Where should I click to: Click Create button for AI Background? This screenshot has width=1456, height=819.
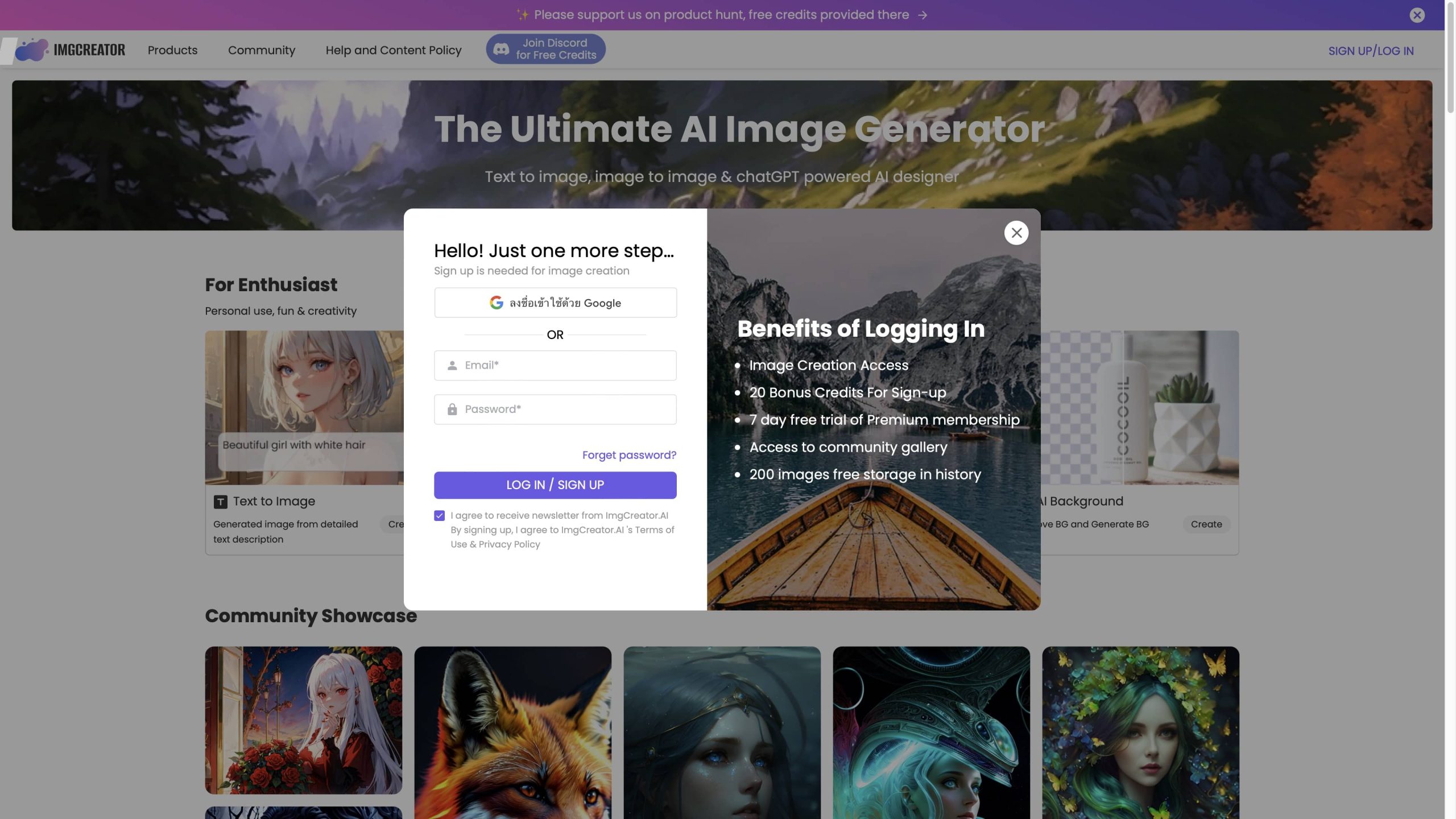1206,524
